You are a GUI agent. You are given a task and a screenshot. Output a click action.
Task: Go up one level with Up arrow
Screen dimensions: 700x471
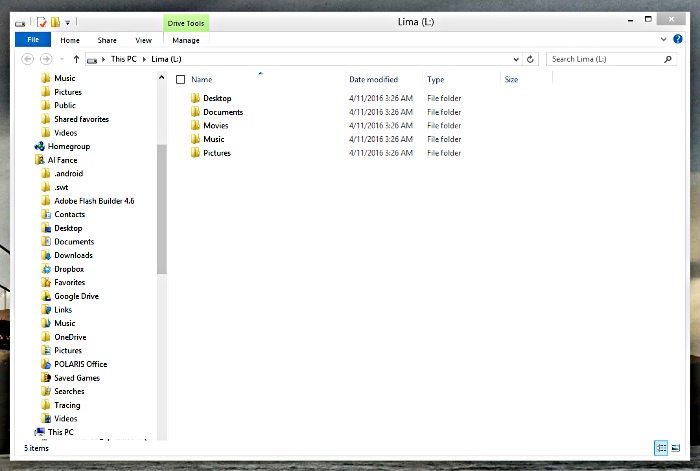pos(76,59)
